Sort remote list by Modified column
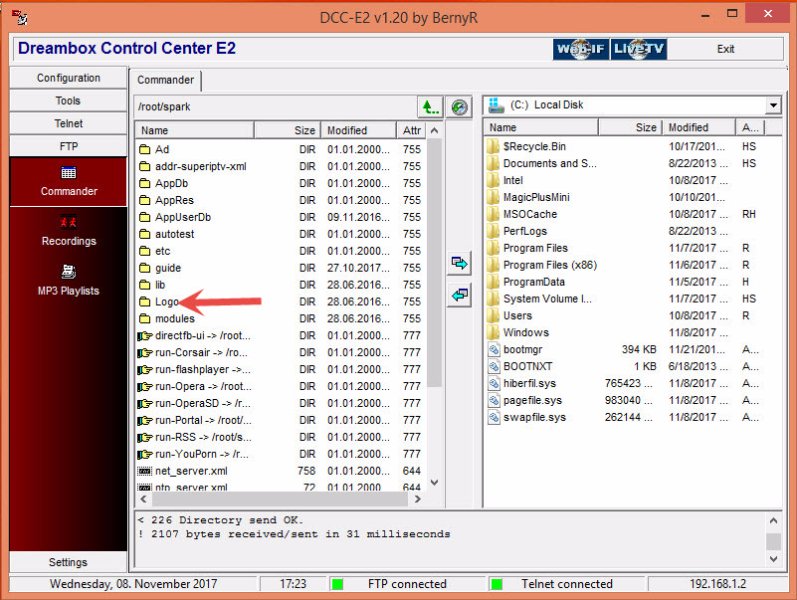 click(358, 130)
